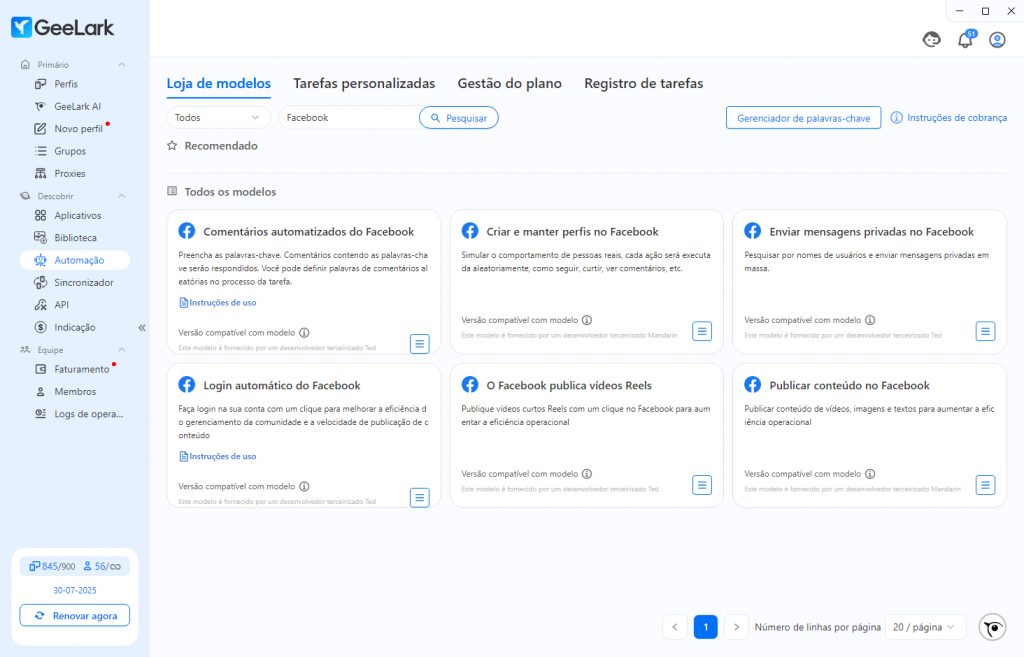Open the Publicar conteúdo no Facebook card
The width and height of the screenshot is (1024, 657).
[869, 436]
